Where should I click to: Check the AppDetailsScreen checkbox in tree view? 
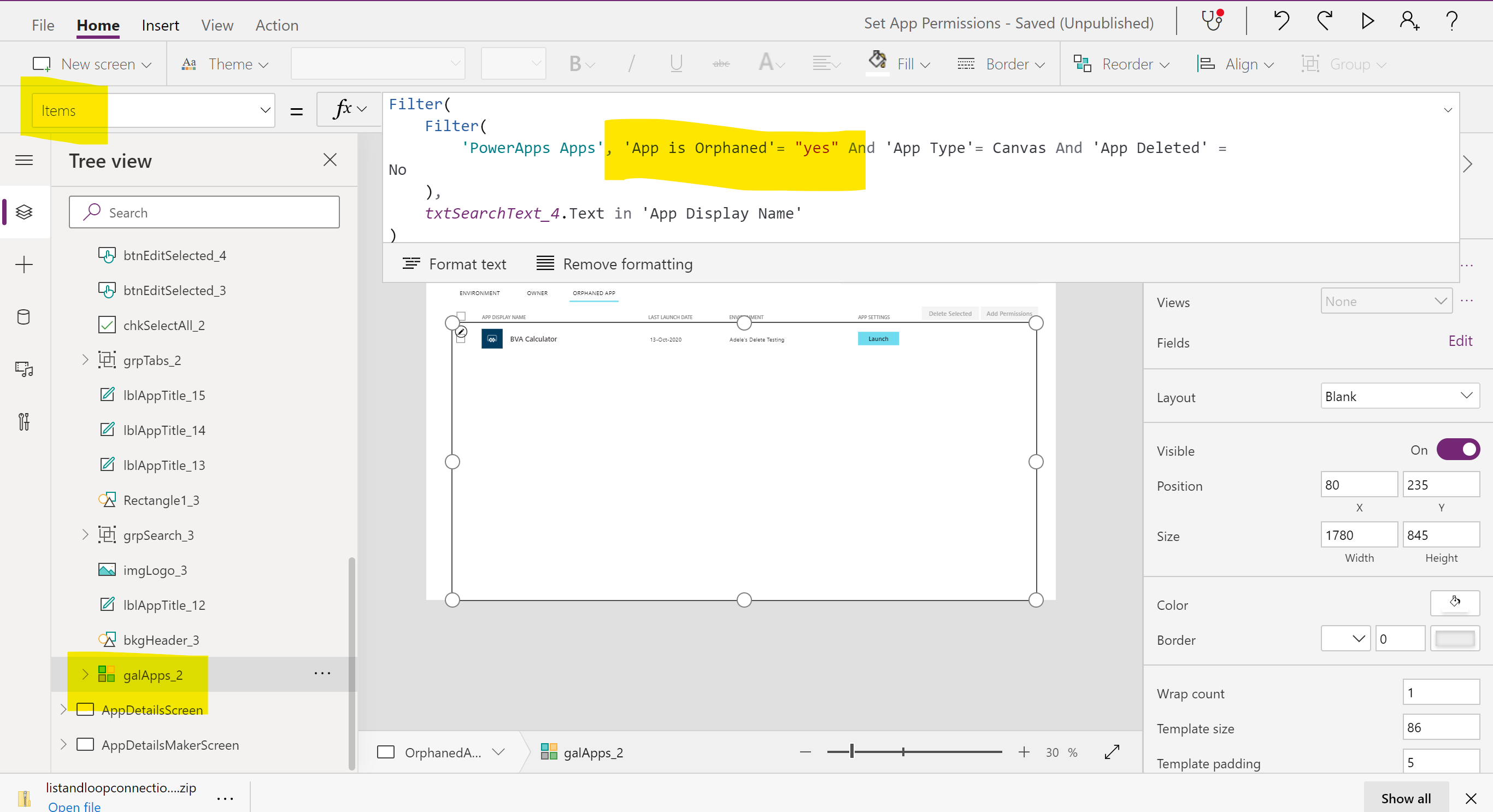(85, 709)
